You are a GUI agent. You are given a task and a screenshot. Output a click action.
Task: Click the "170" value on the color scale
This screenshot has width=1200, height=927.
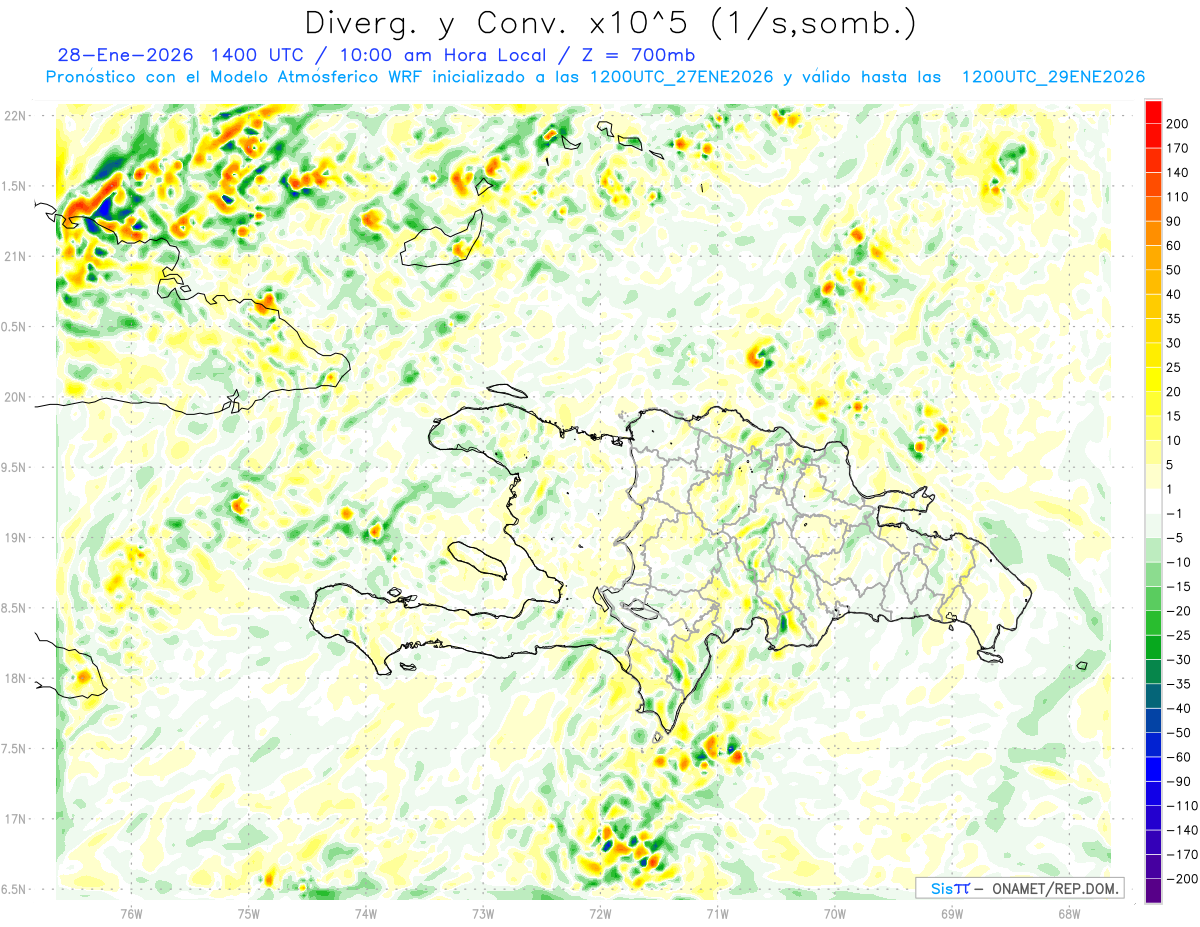tap(1178, 148)
